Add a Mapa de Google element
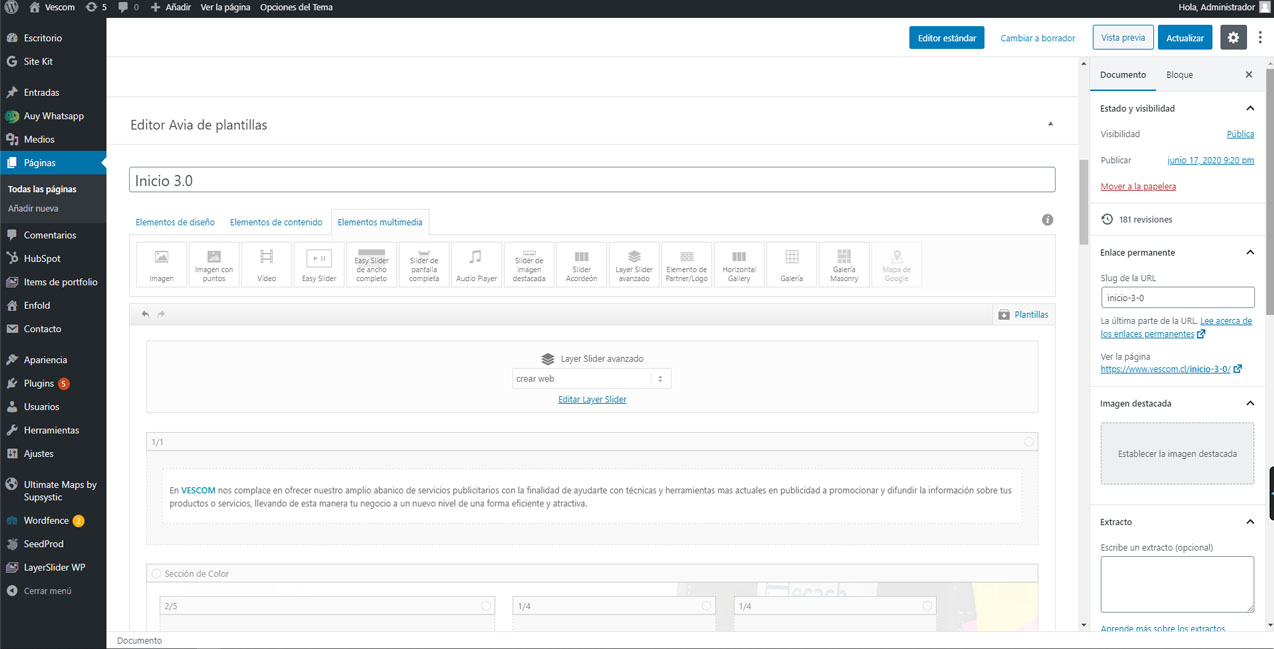 pyautogui.click(x=896, y=264)
